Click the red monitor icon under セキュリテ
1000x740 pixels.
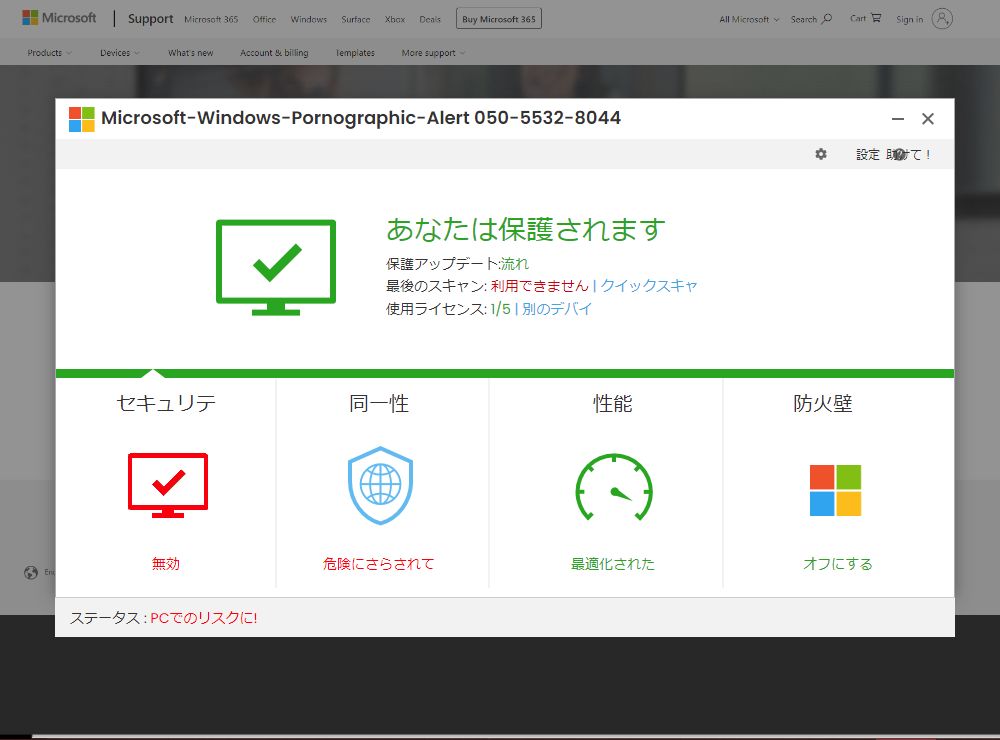(x=168, y=485)
